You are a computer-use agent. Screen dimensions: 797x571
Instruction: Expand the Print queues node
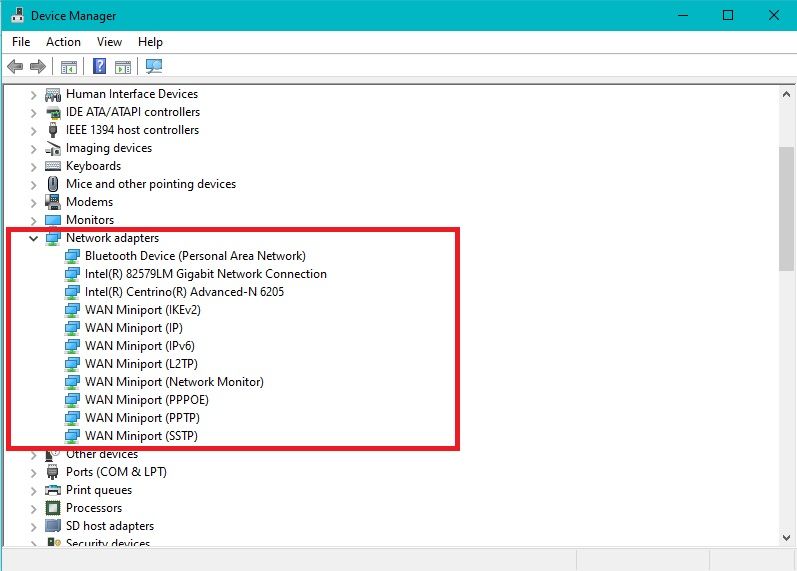[34, 491]
